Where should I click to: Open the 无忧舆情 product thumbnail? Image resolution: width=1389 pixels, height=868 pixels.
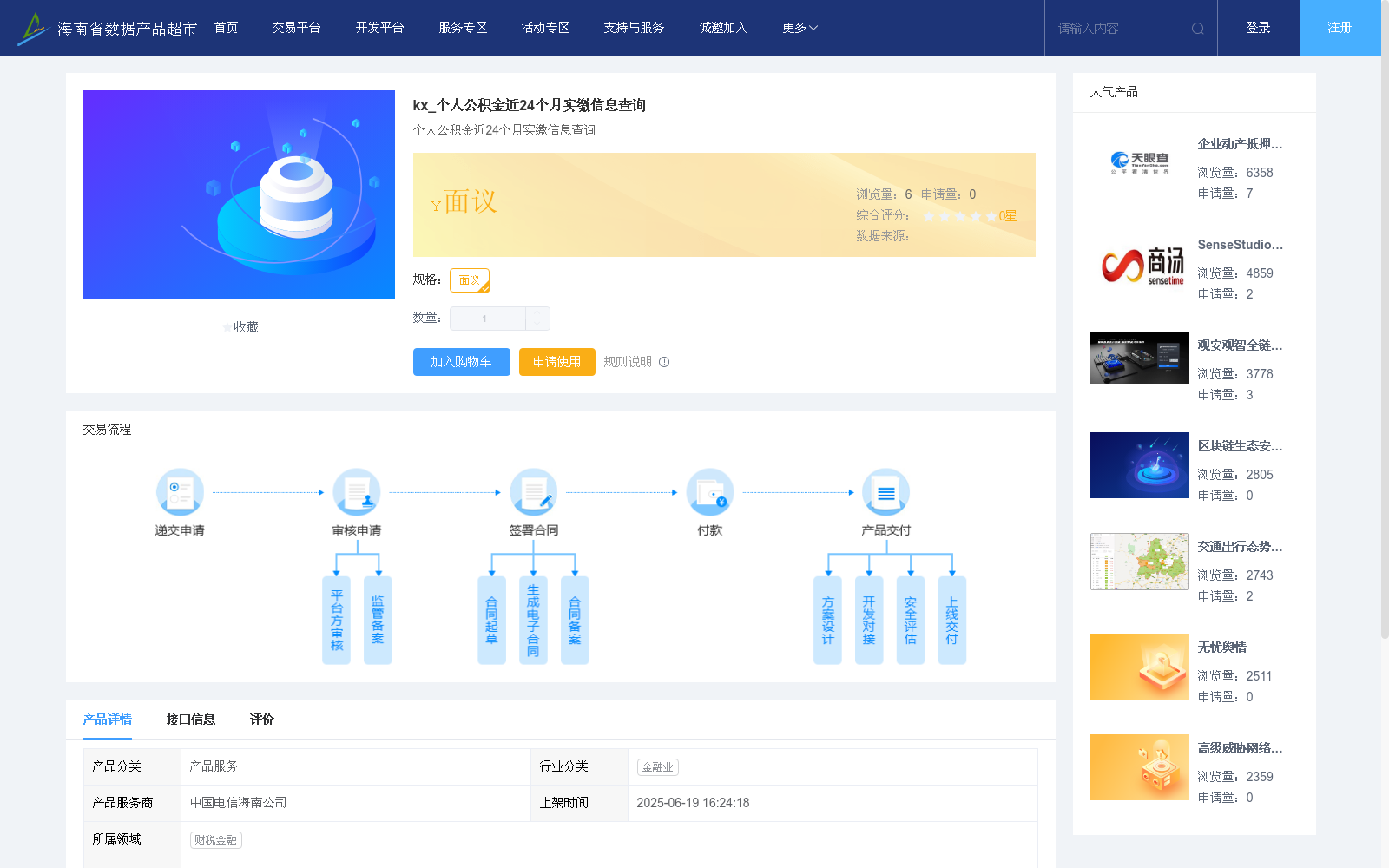click(x=1140, y=667)
